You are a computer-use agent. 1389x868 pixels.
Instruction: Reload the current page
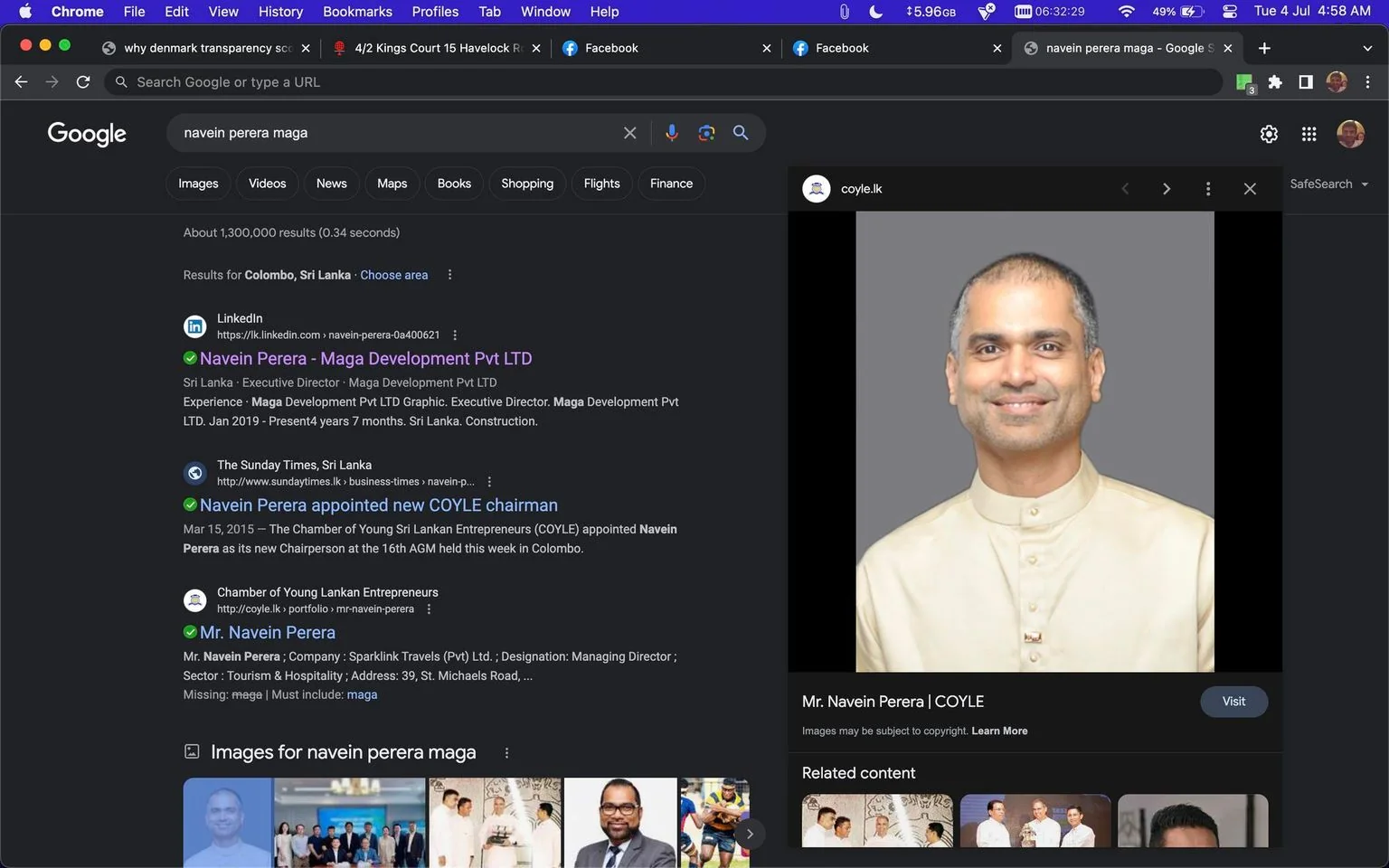pos(83,82)
